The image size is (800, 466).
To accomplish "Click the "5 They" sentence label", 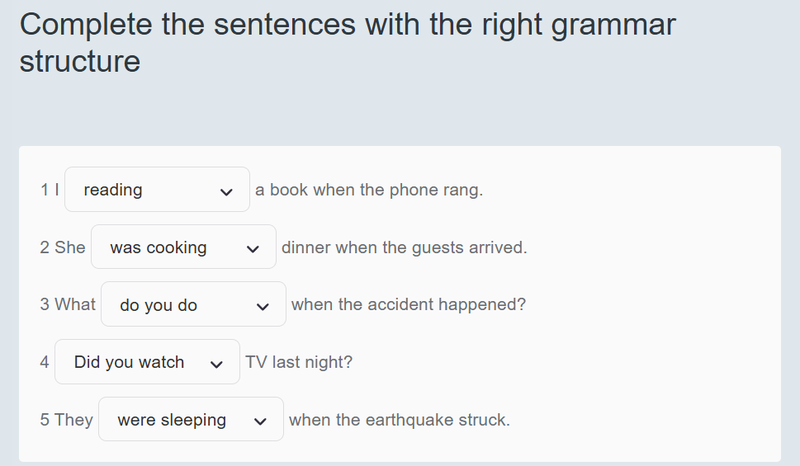I will click(67, 420).
